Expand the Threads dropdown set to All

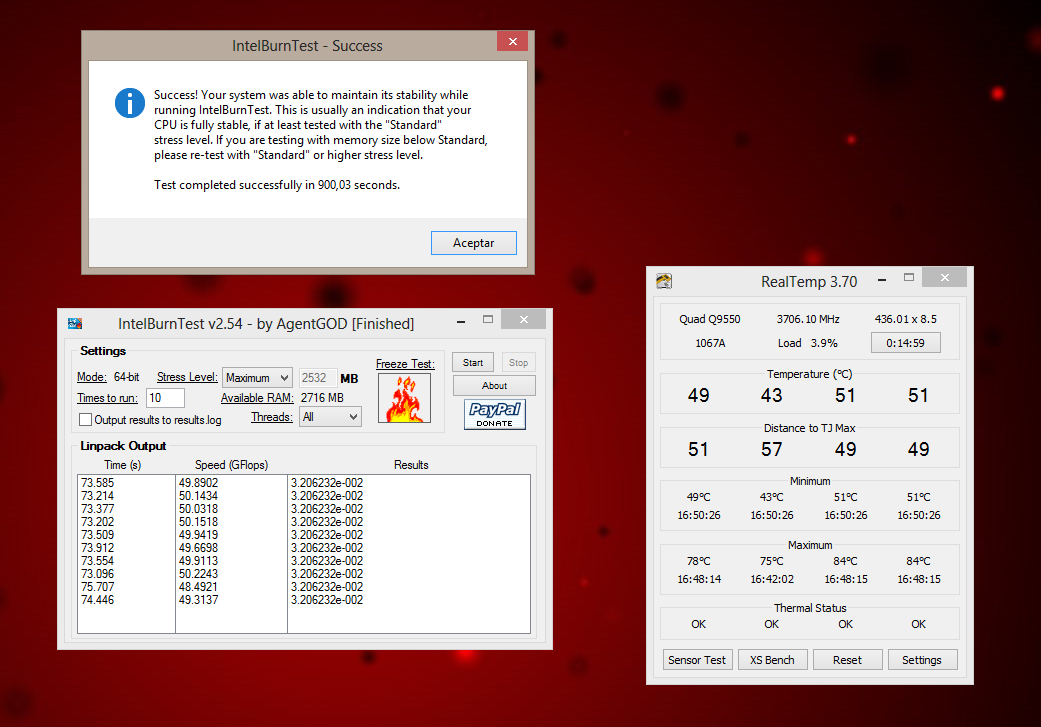pos(330,417)
